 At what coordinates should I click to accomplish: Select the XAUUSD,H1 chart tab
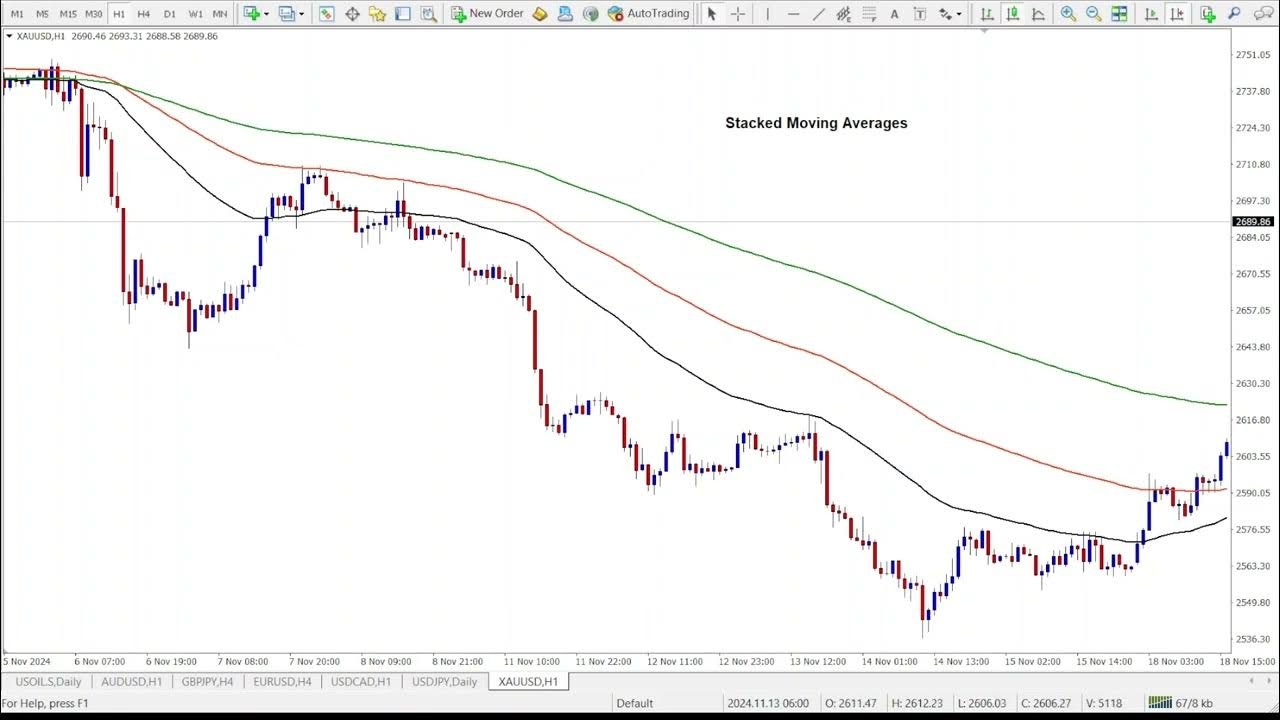pos(528,682)
